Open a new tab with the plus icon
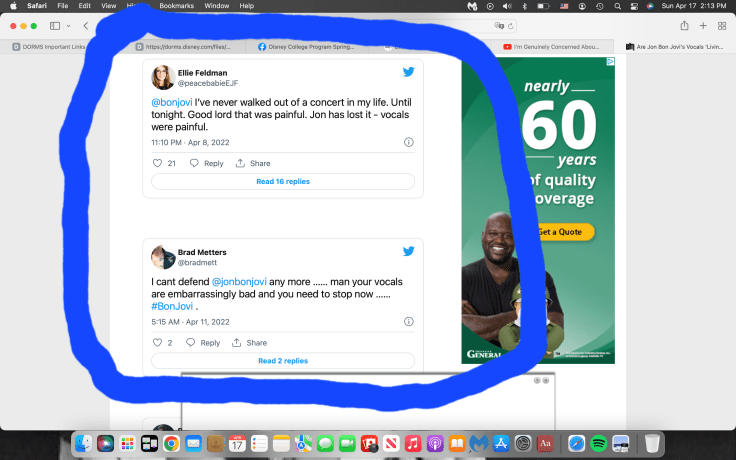Screen dimensions: 736x460 tap(703, 25)
